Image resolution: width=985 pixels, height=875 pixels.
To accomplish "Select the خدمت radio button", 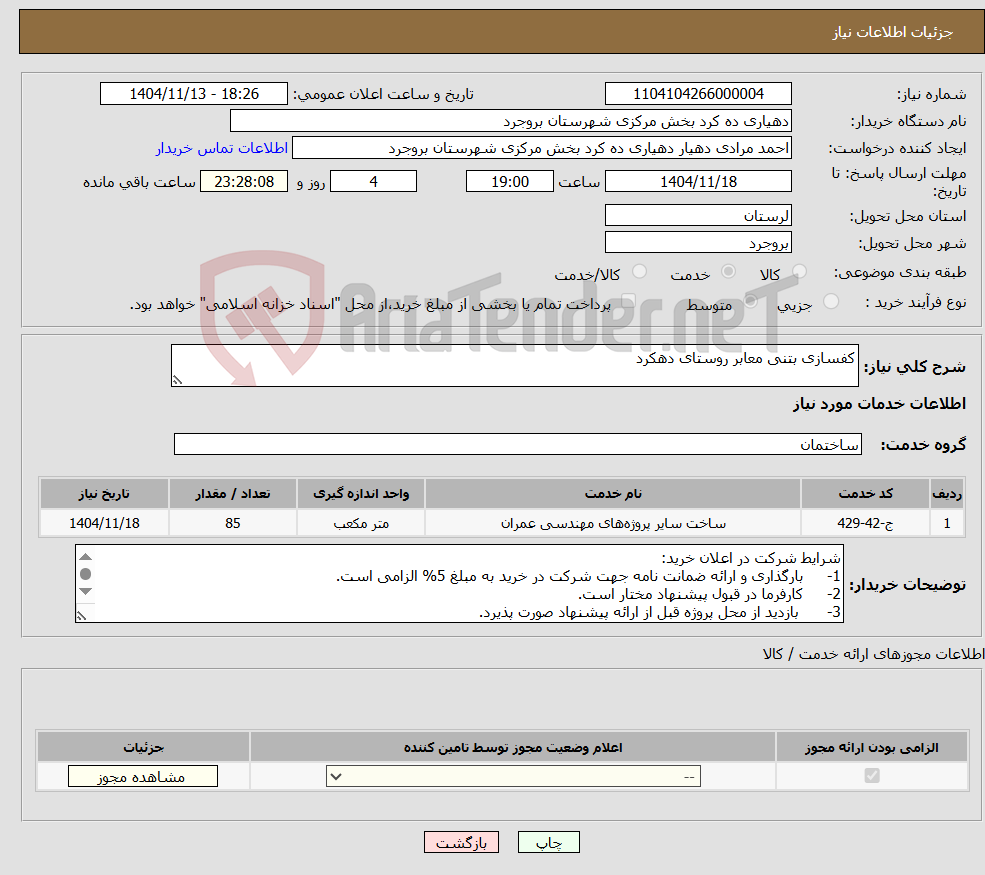I will 728,271.
